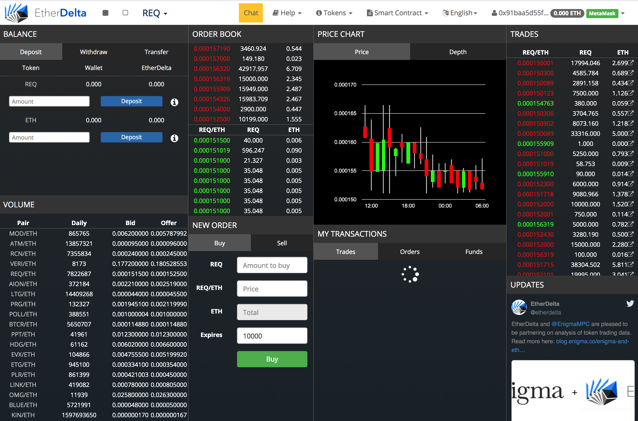Switch to the light theme outlined square icon
638x421 pixels.
125,13
